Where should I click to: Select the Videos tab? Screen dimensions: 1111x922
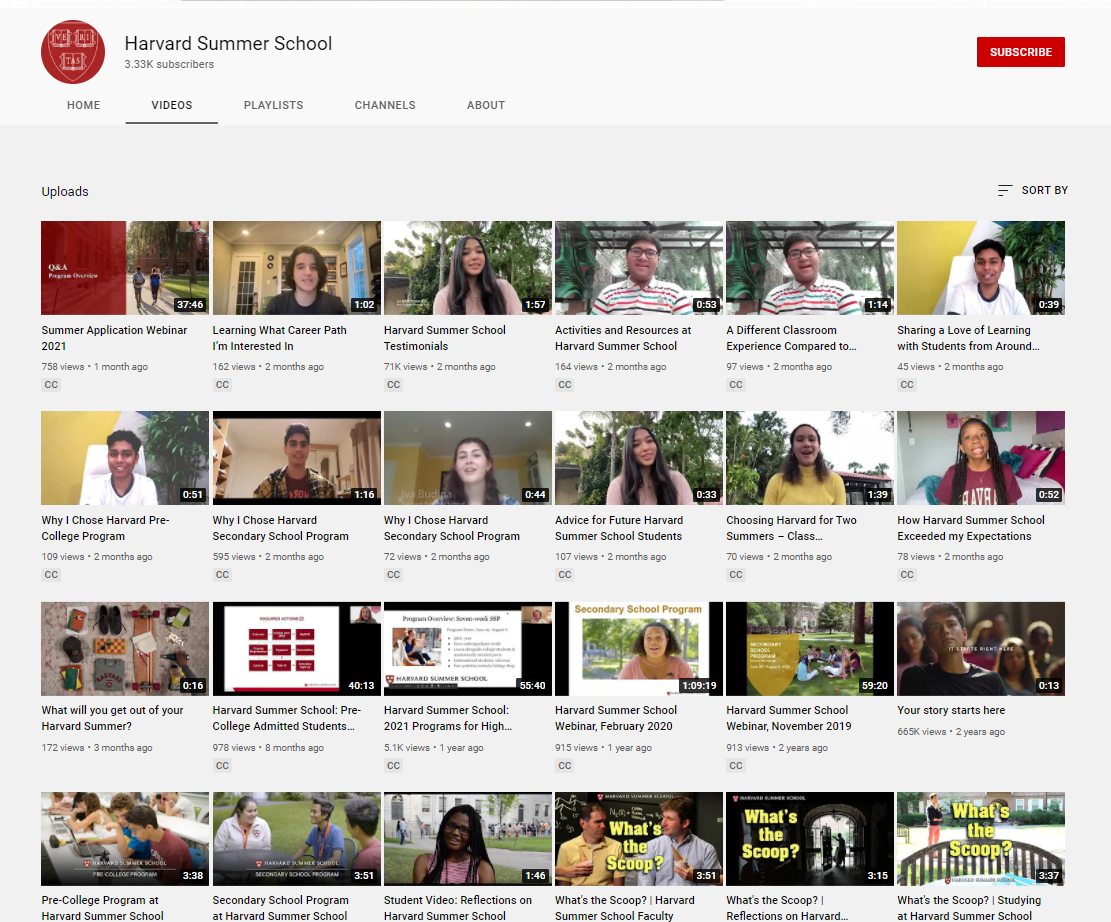171,105
